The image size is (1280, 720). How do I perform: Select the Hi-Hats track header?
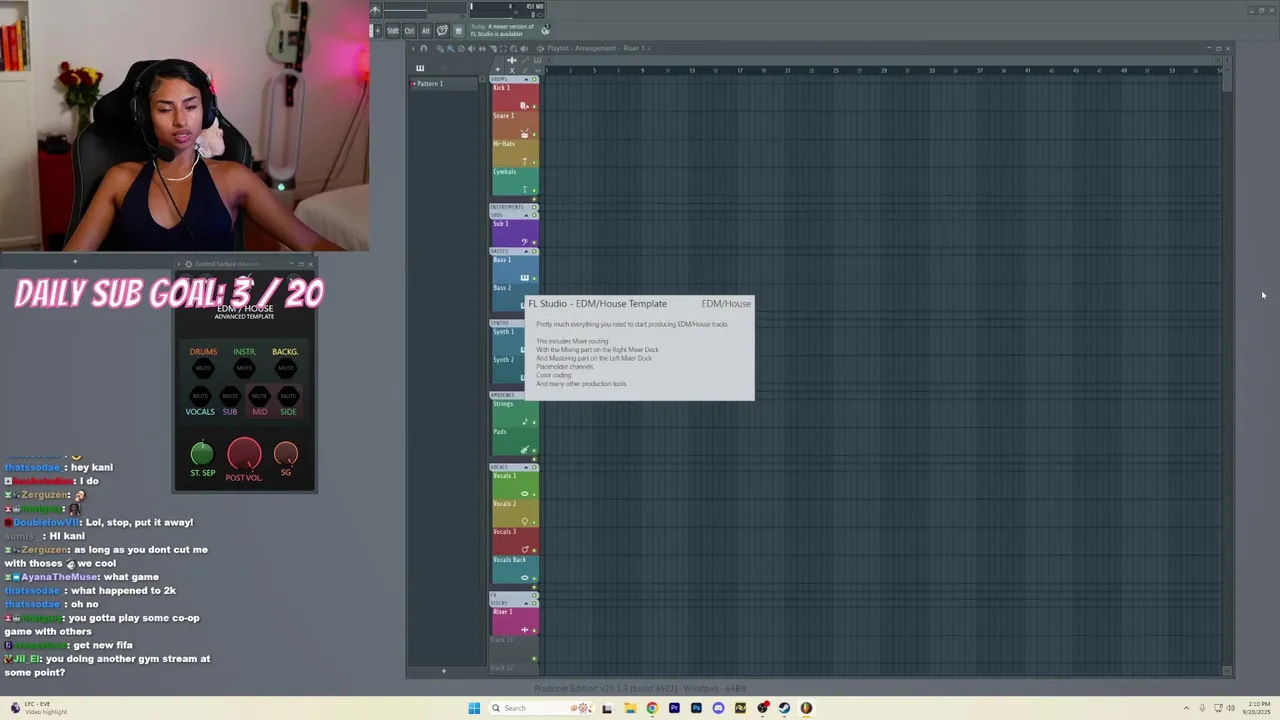(x=514, y=153)
